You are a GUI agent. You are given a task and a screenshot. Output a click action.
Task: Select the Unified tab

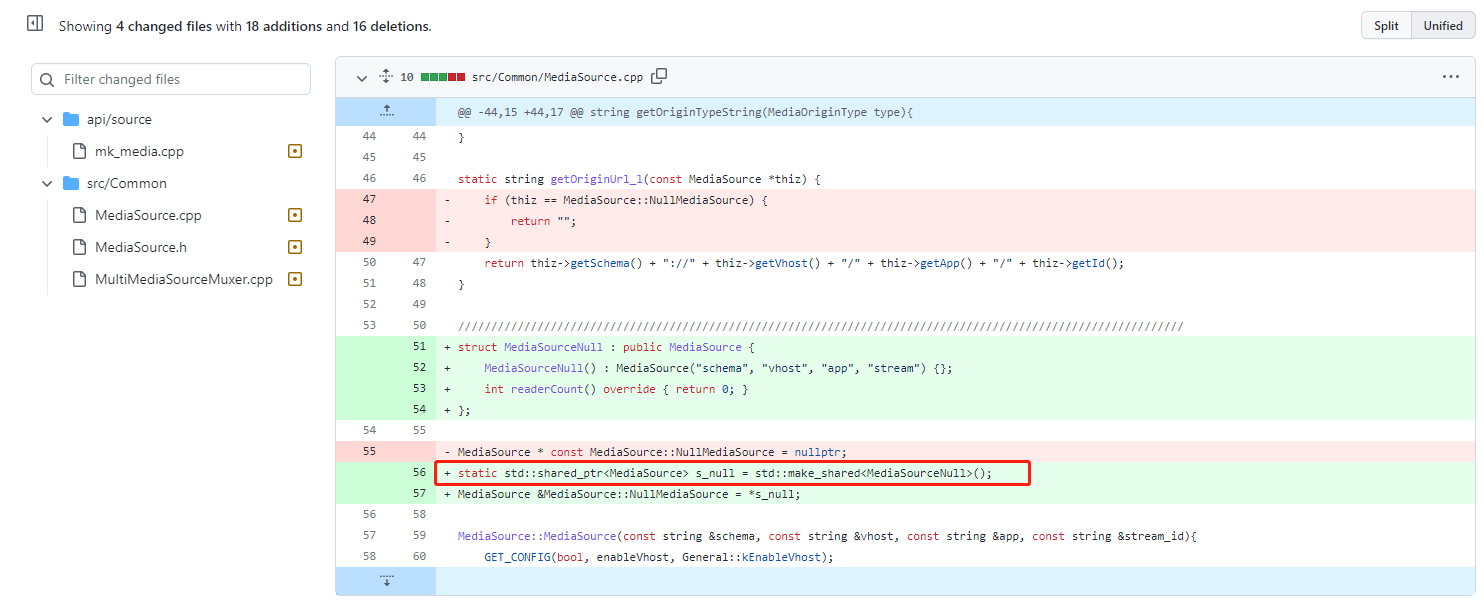pos(1442,25)
